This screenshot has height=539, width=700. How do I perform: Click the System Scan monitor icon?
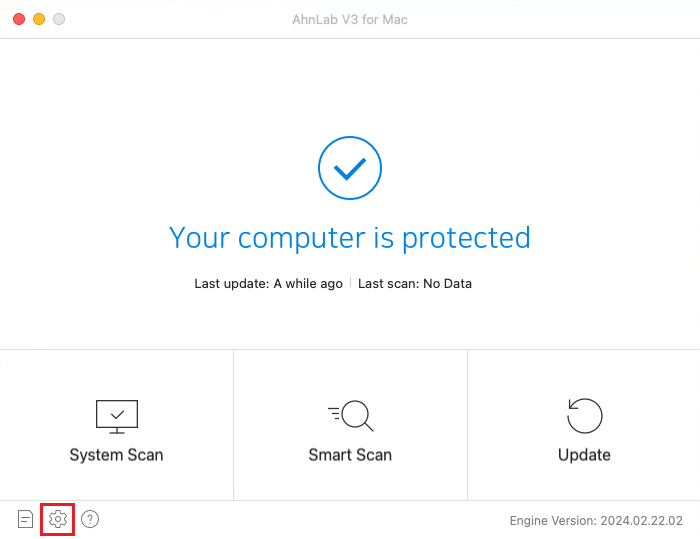(x=117, y=416)
